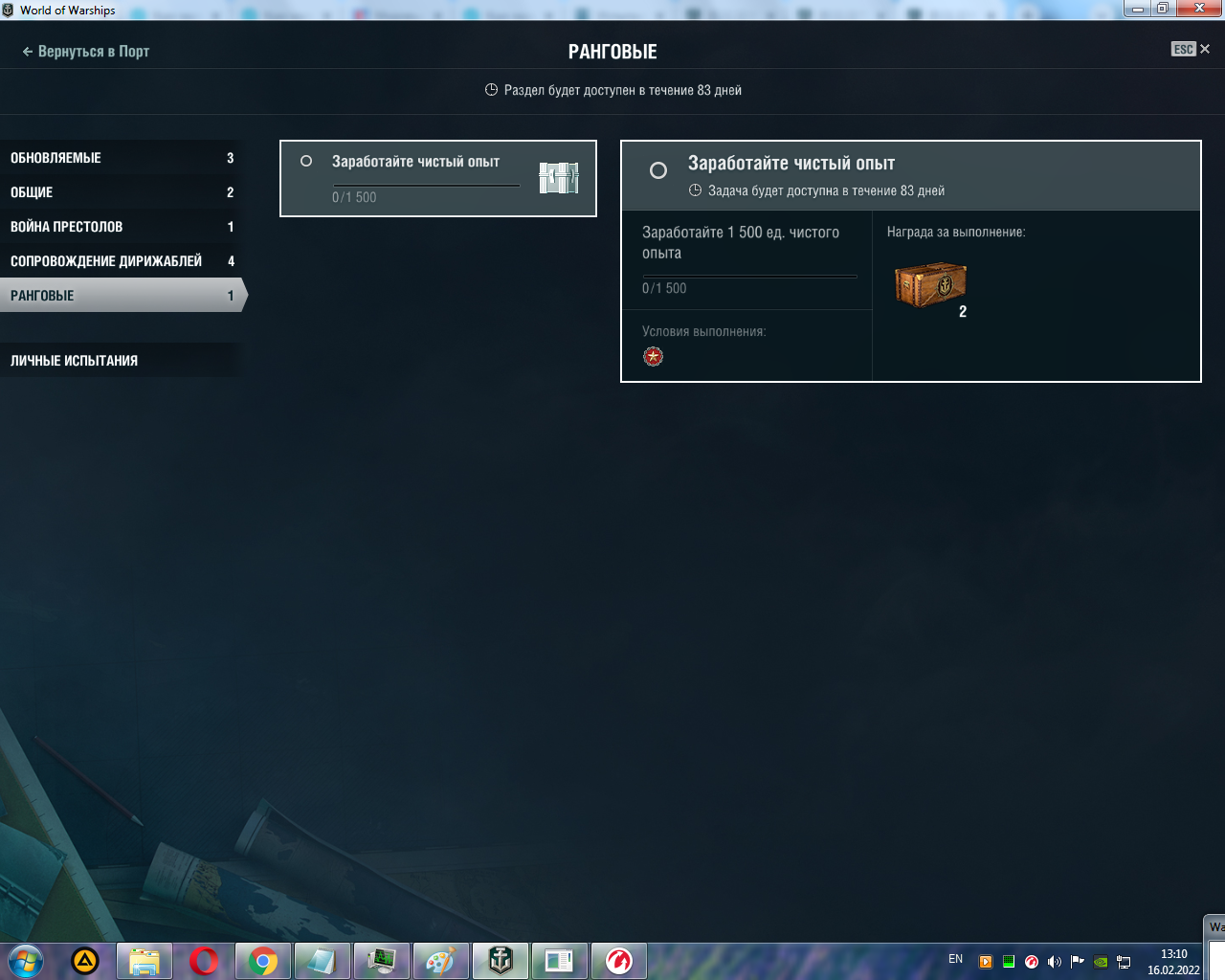Viewport: 1225px width, 980px height.
Task: Open the system monitor app on taskbar
Action: click(382, 961)
